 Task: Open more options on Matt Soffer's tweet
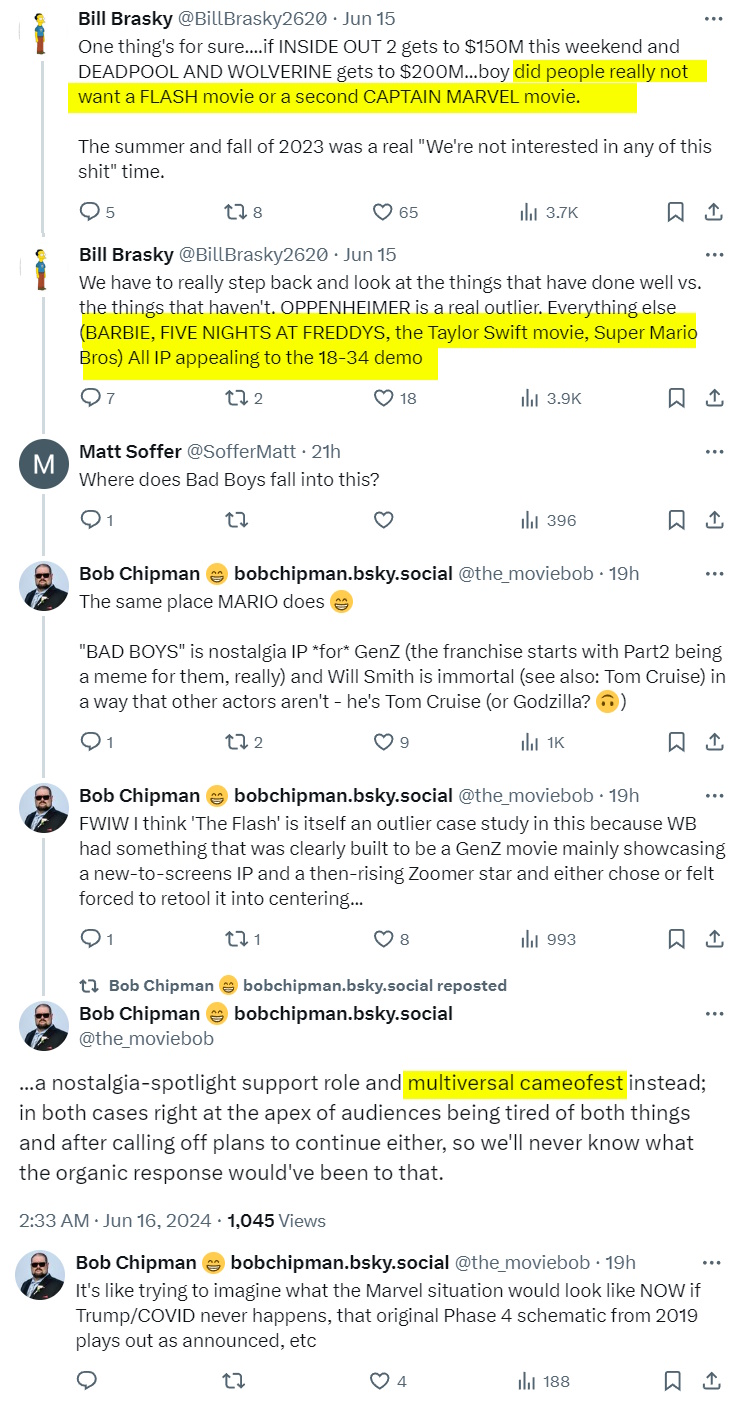click(x=713, y=452)
